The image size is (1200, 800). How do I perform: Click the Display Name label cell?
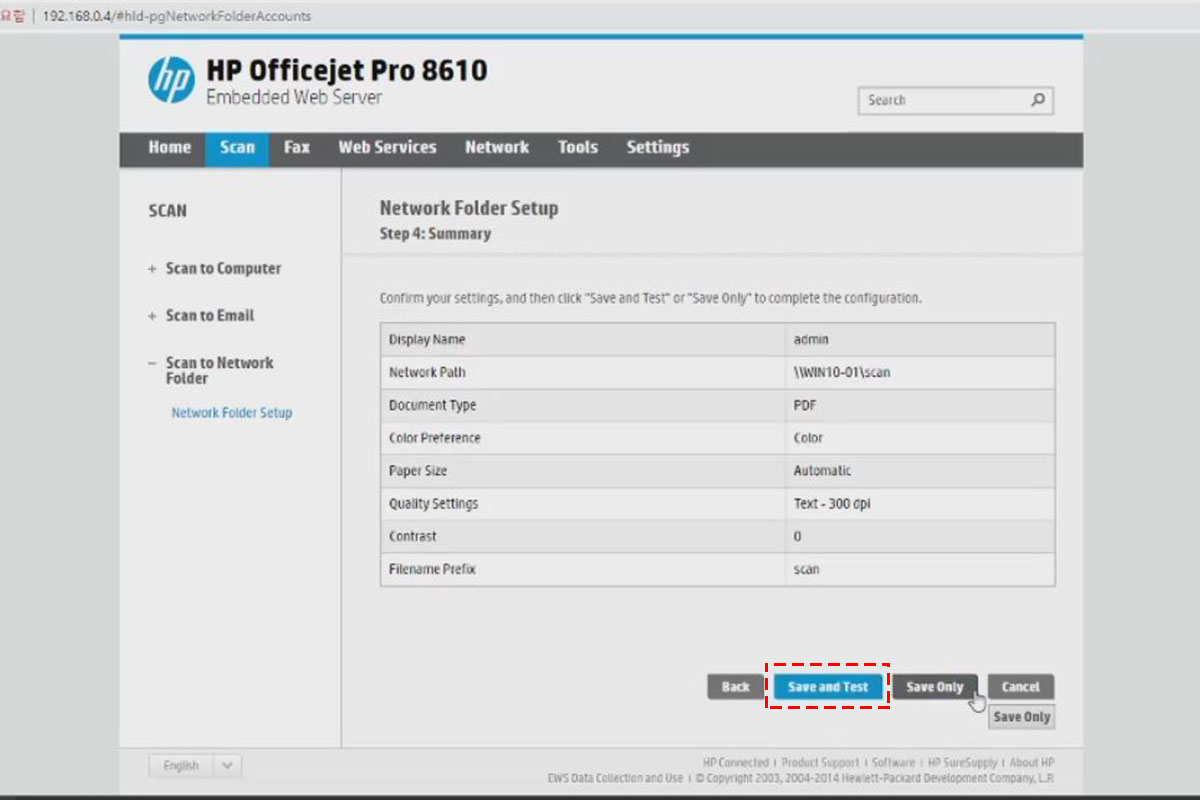tap(582, 340)
